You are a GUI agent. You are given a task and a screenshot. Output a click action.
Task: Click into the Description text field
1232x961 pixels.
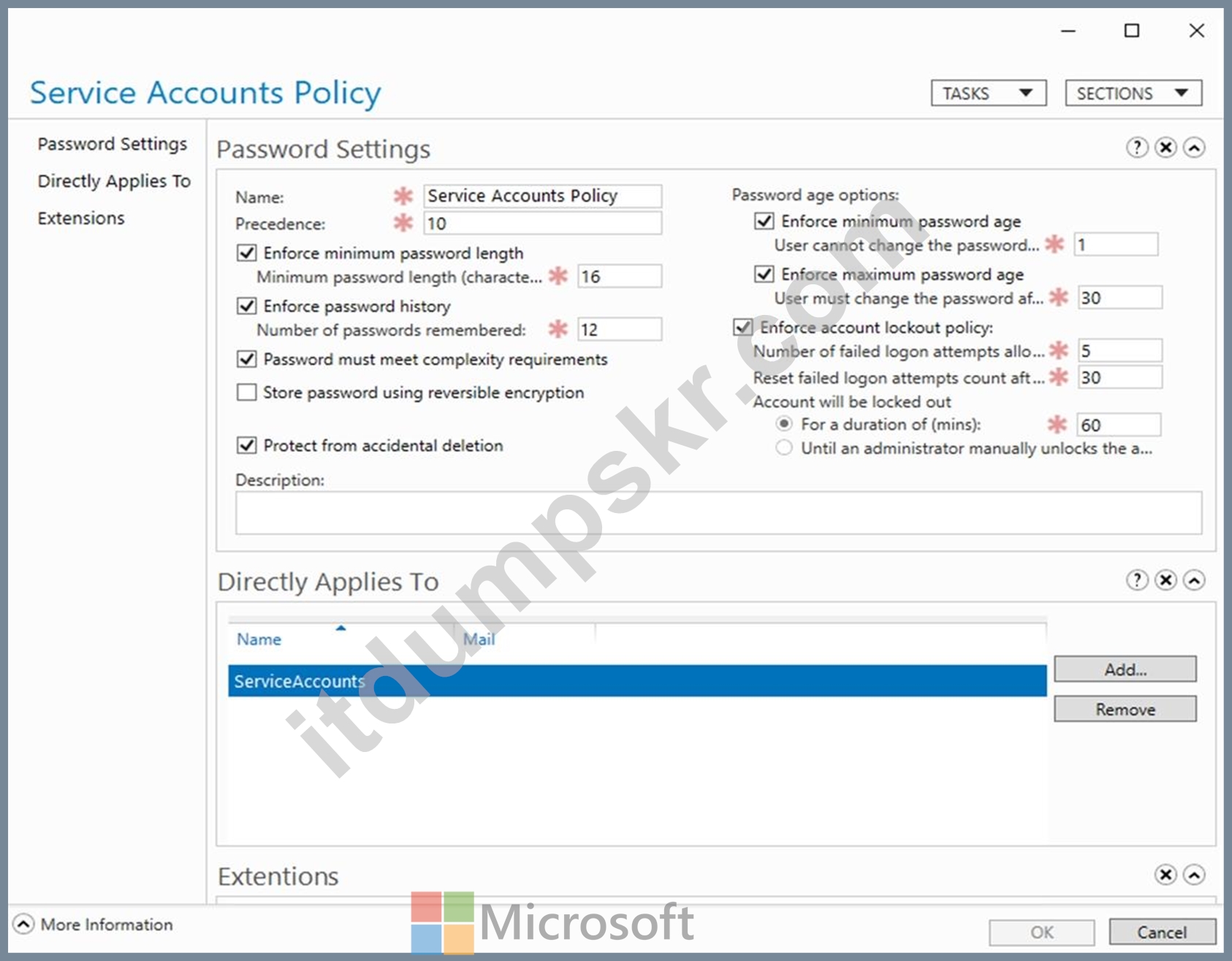(718, 512)
